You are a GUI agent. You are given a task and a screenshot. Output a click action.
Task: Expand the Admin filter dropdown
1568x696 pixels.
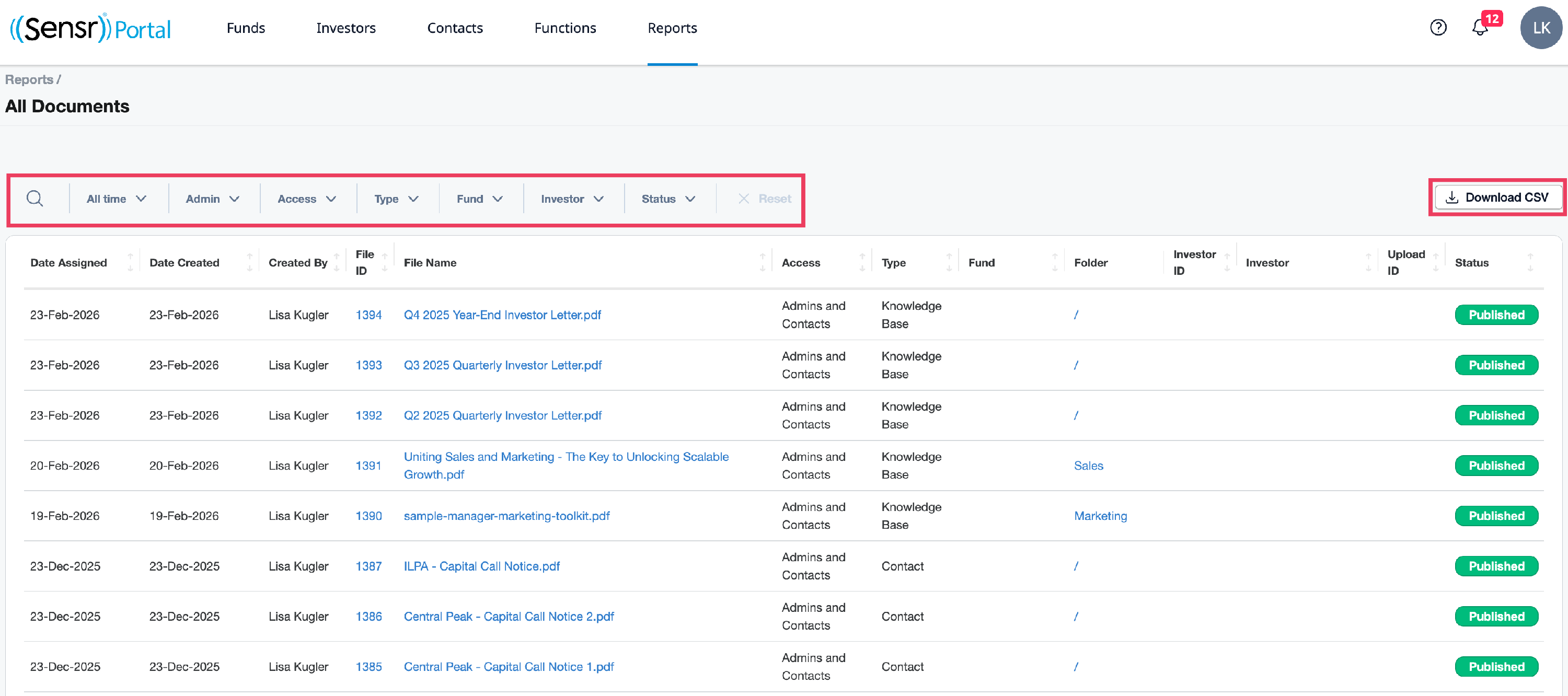pos(212,199)
